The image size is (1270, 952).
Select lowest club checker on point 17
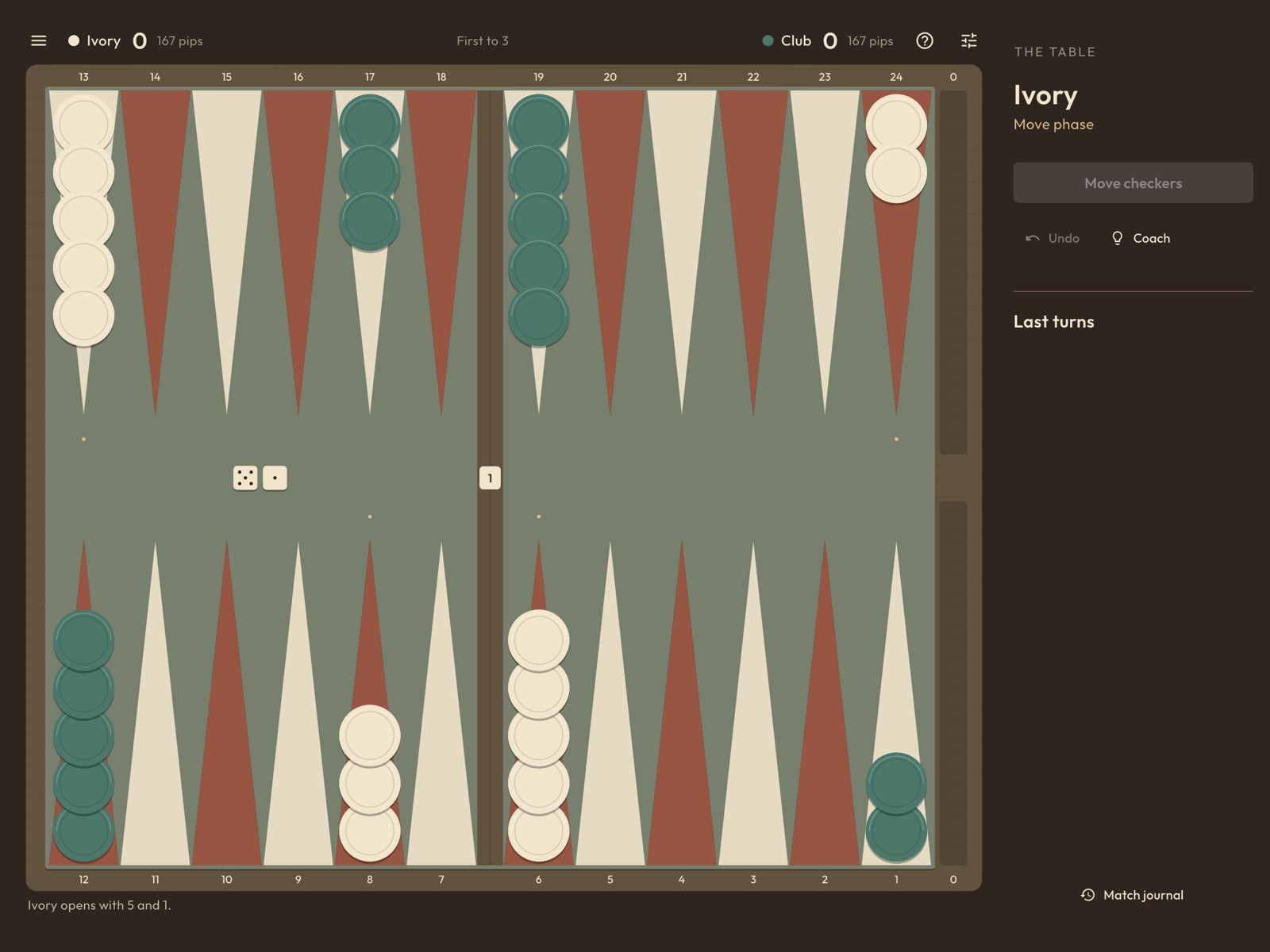pyautogui.click(x=369, y=221)
